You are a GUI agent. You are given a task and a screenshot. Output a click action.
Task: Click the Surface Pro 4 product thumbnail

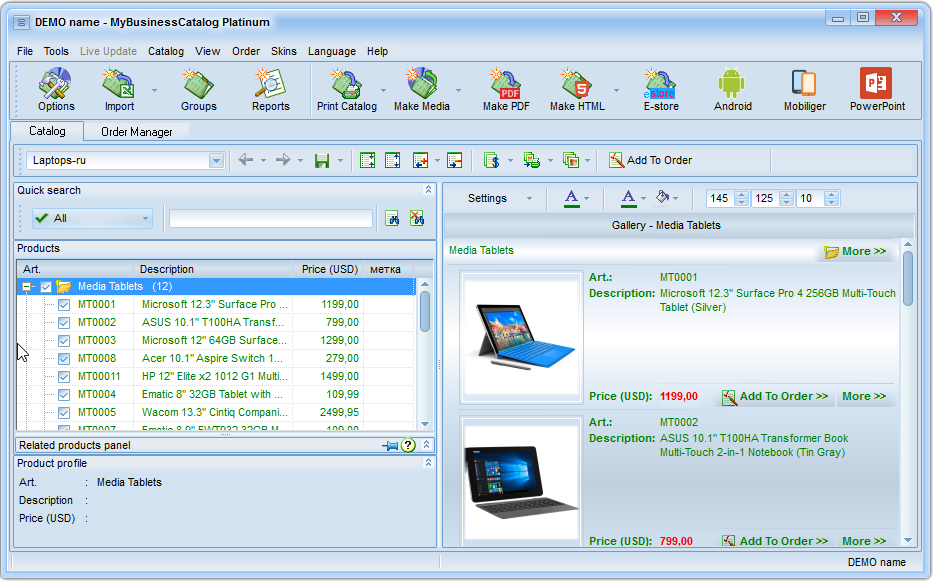(x=521, y=337)
